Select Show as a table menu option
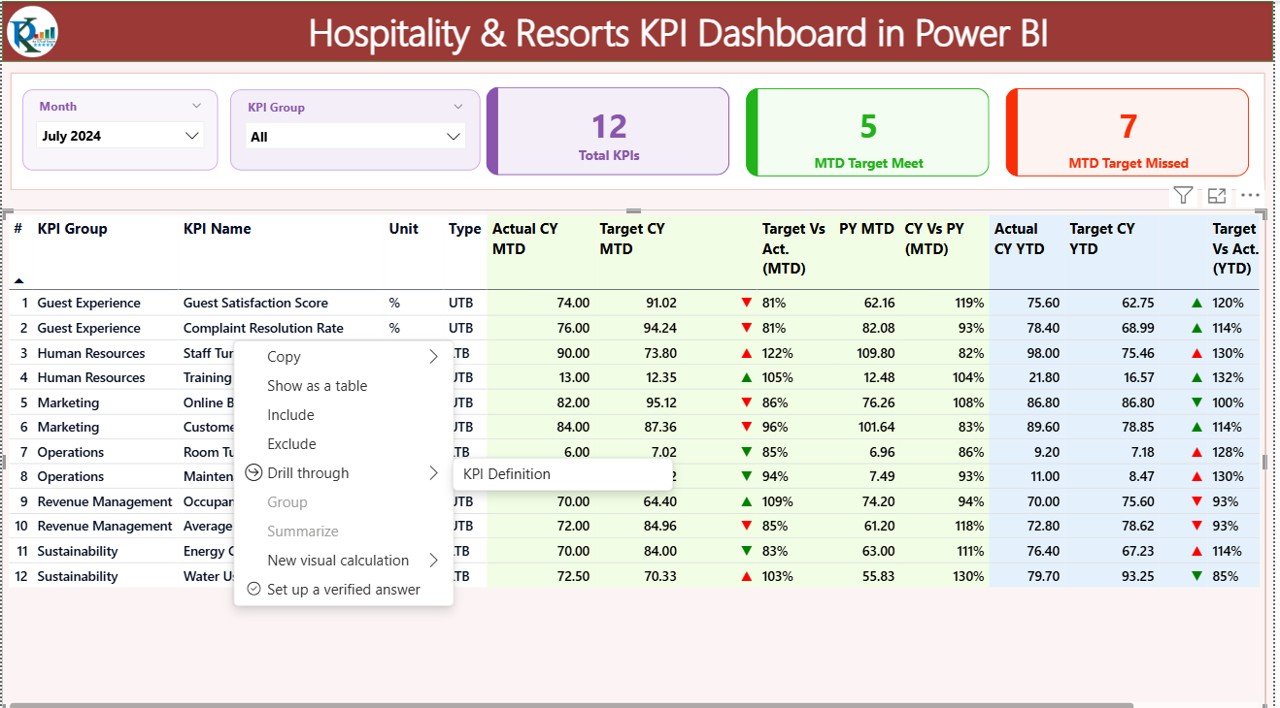The width and height of the screenshot is (1280, 708). click(317, 386)
